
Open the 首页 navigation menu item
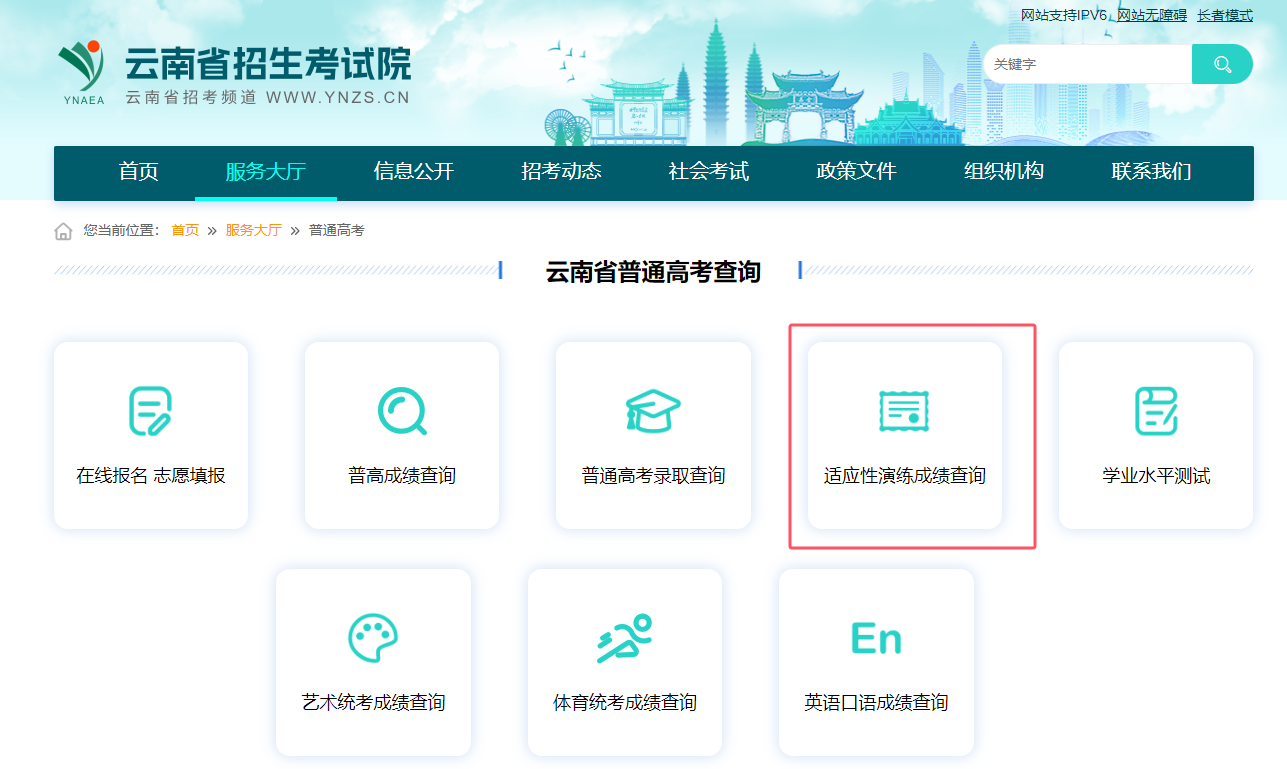click(138, 172)
